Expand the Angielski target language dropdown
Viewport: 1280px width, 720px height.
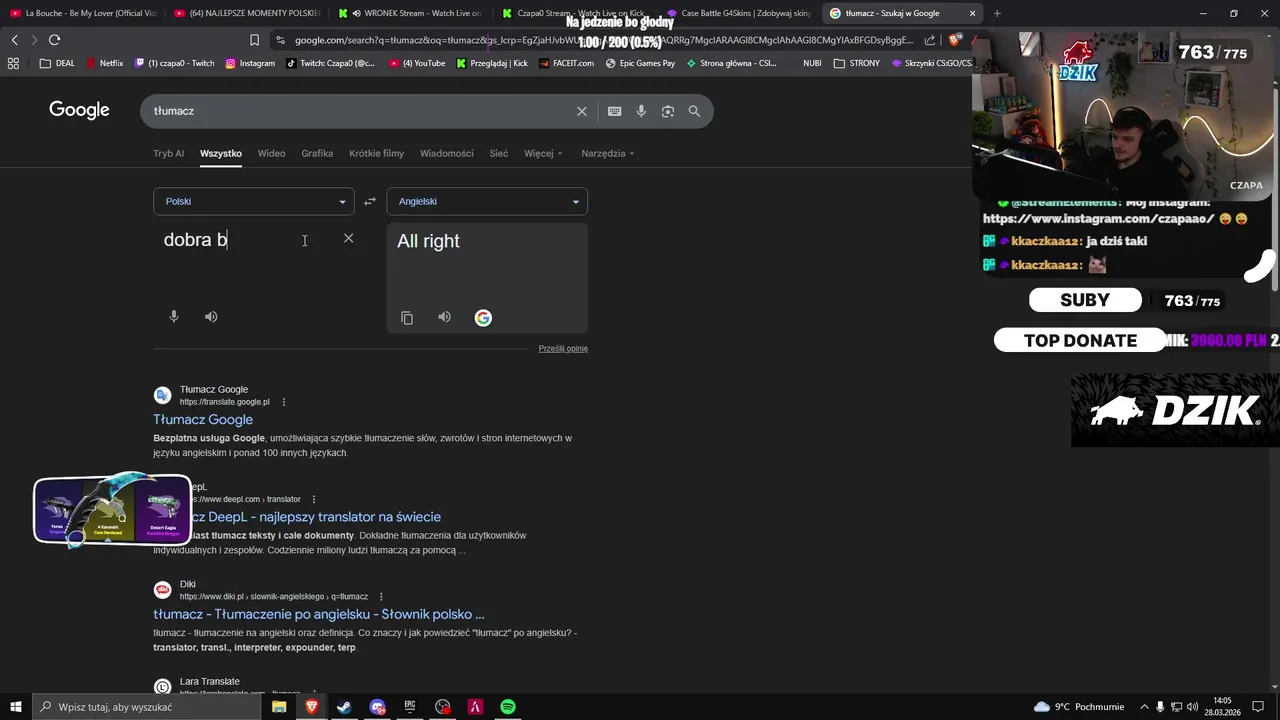[487, 201]
